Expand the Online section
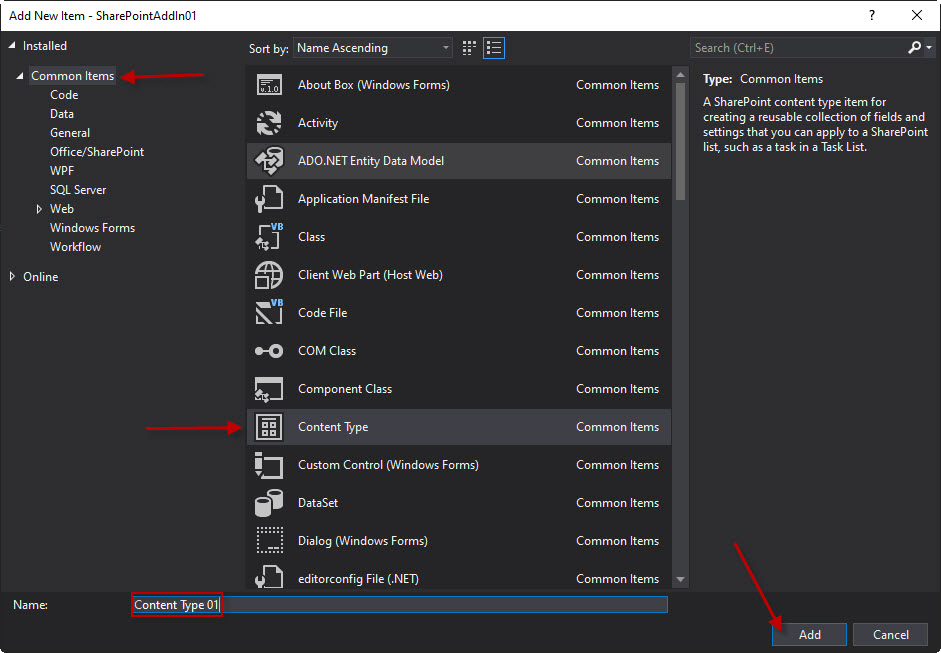The image size is (941, 653). (x=12, y=277)
